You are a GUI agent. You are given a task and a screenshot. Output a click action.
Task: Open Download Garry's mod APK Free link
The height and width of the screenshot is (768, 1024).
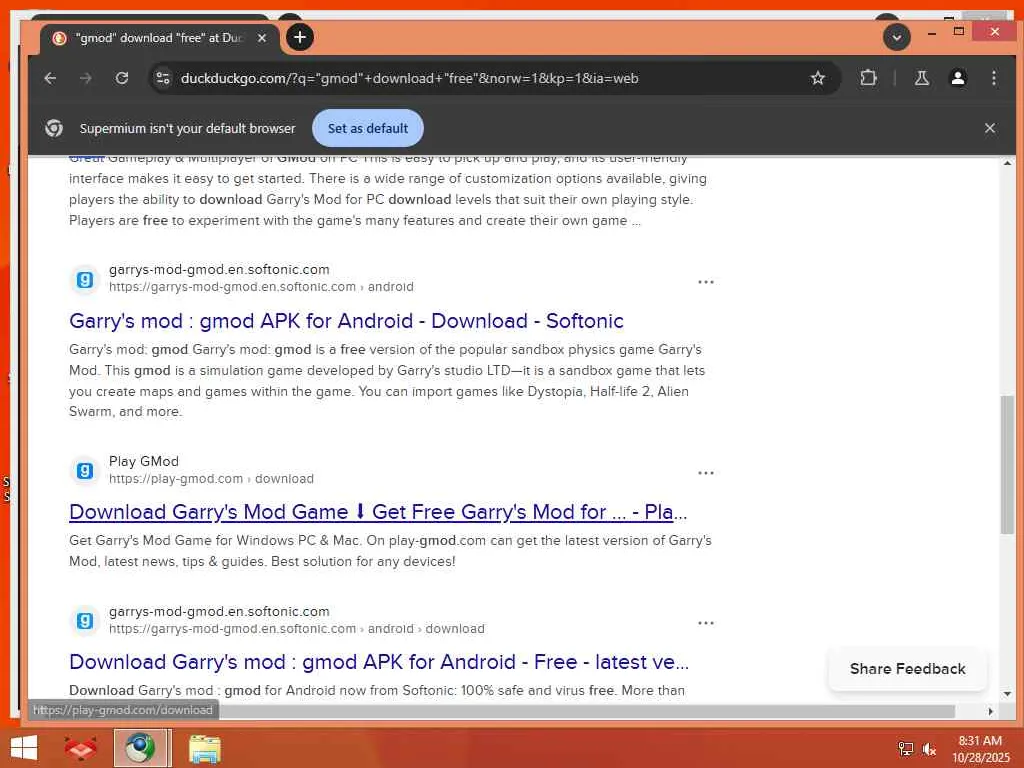pyautogui.click(x=379, y=662)
